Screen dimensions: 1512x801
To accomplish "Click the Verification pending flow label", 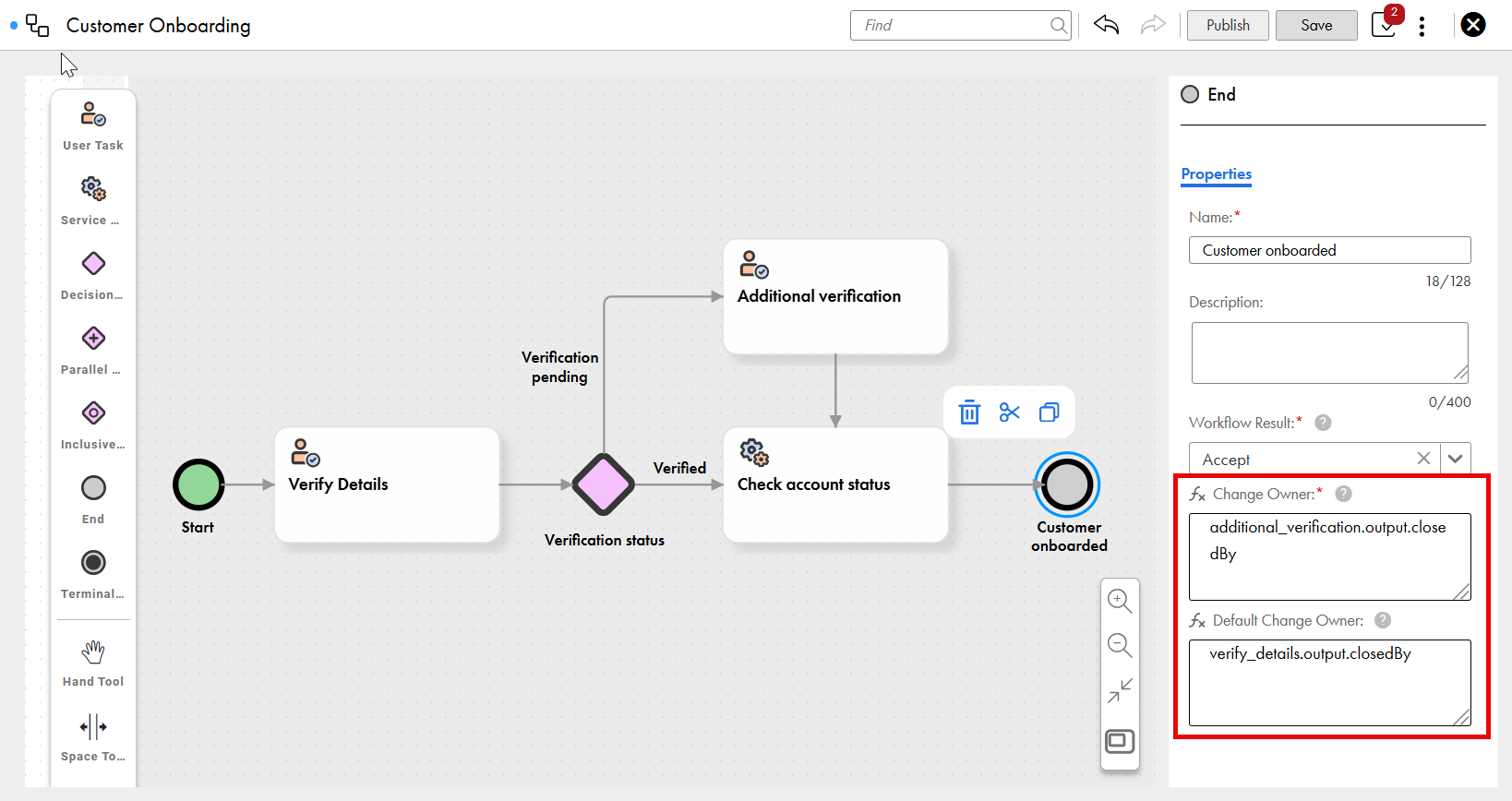I will [559, 366].
